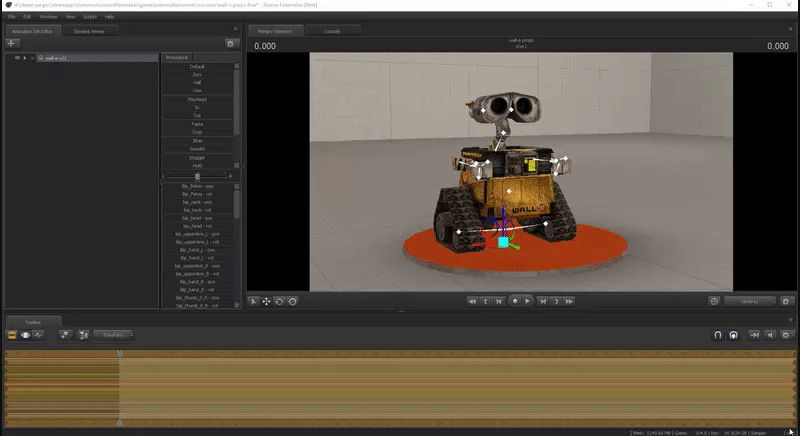This screenshot has width=800, height=436.
Task: Activate the Rotate manipulator tool
Action: 280,301
